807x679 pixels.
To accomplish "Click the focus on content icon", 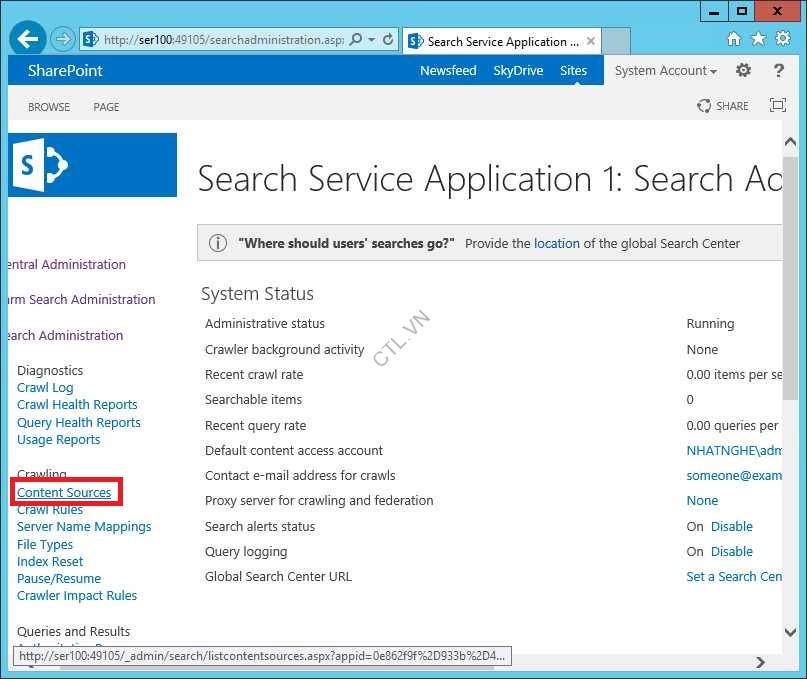I will [778, 105].
